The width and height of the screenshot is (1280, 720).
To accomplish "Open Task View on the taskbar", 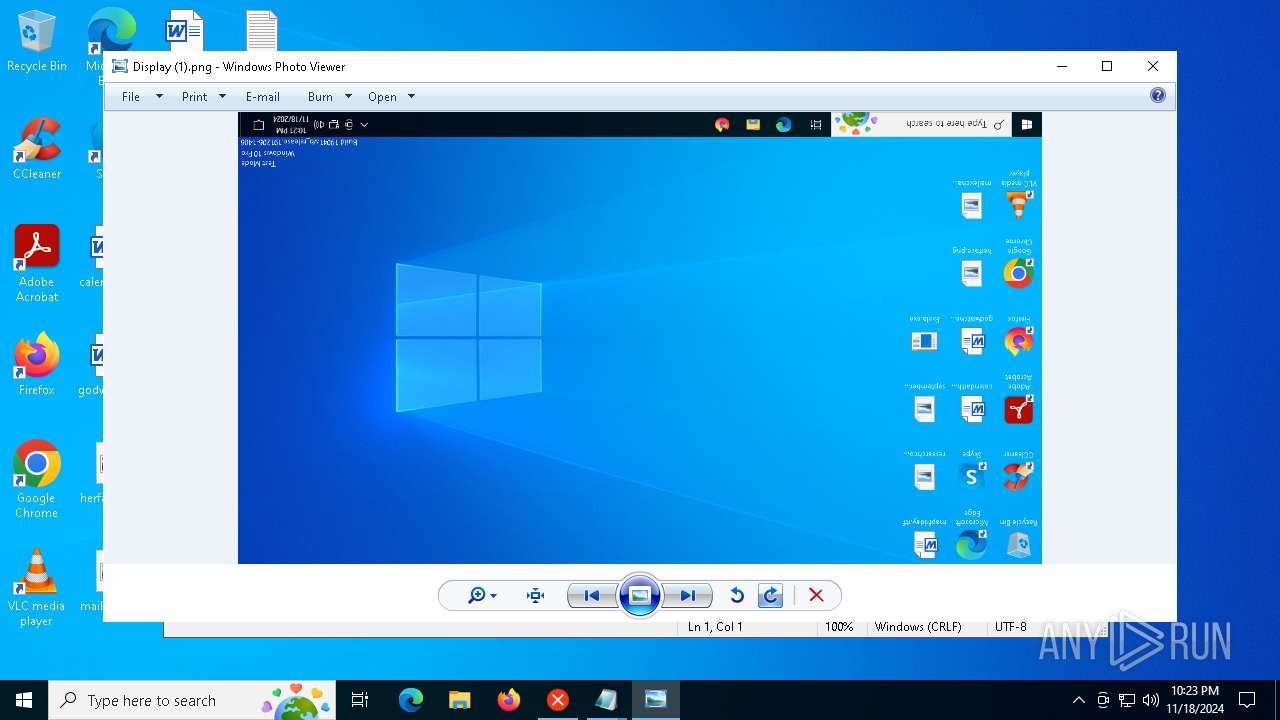I will (x=361, y=700).
